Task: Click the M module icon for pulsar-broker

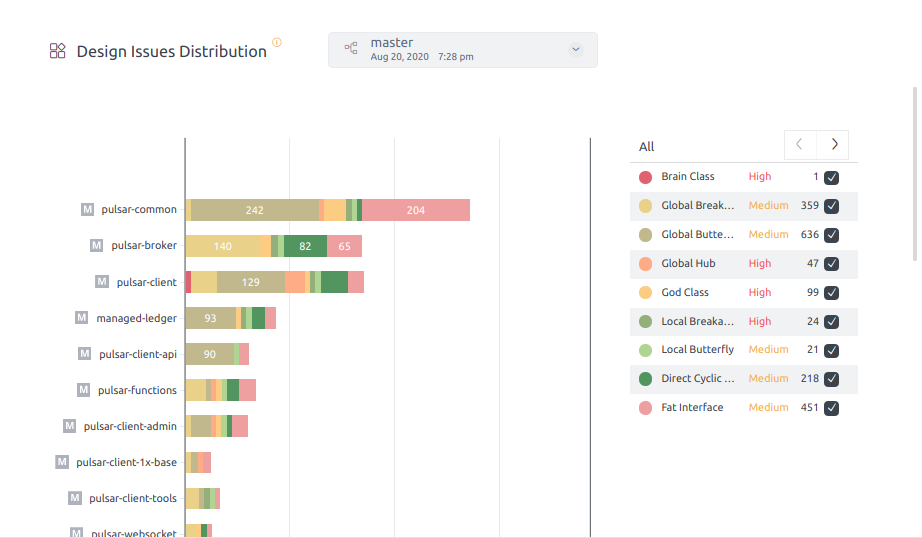Action: point(97,246)
